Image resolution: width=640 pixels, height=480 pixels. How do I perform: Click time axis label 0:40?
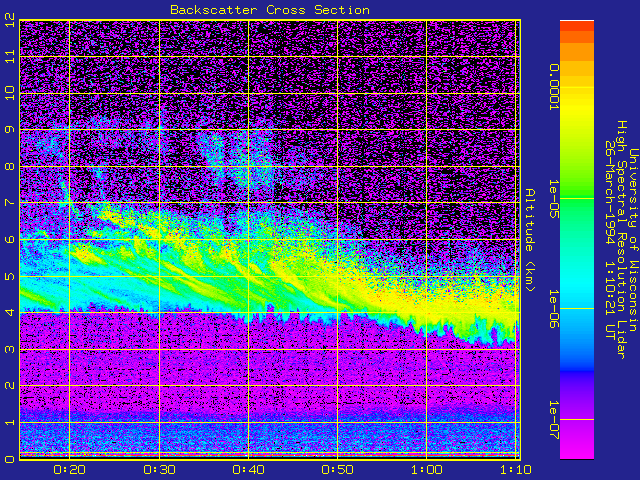point(248,470)
